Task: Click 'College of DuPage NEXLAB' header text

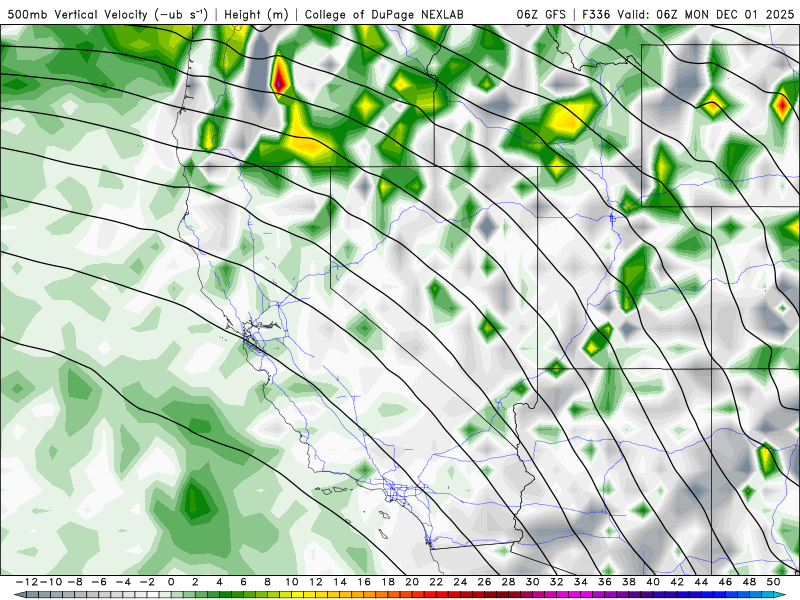Action: pos(384,14)
